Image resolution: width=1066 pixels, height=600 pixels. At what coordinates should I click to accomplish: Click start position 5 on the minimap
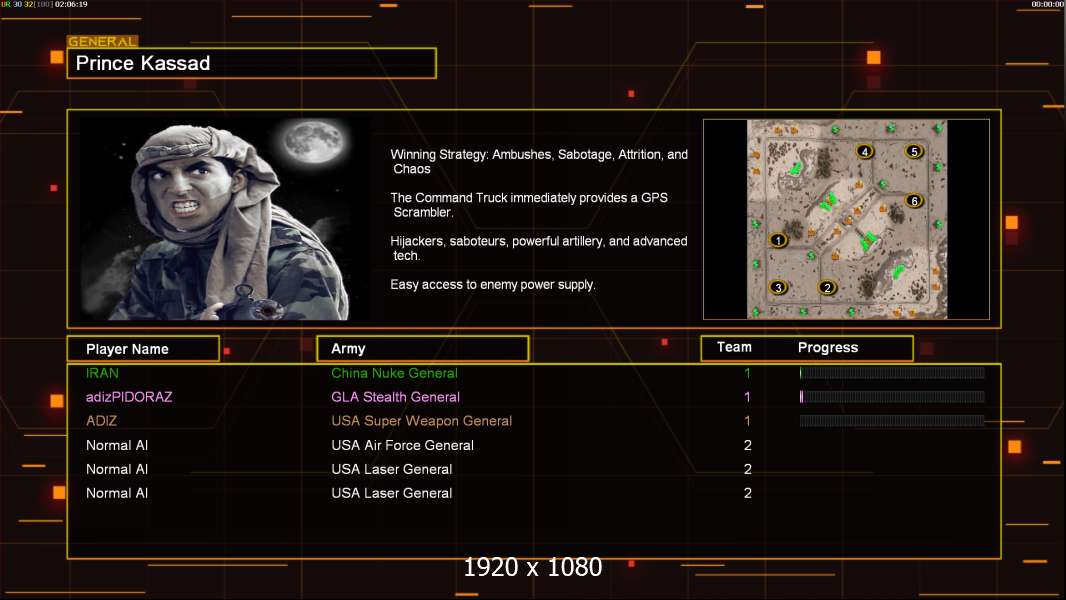coord(914,152)
